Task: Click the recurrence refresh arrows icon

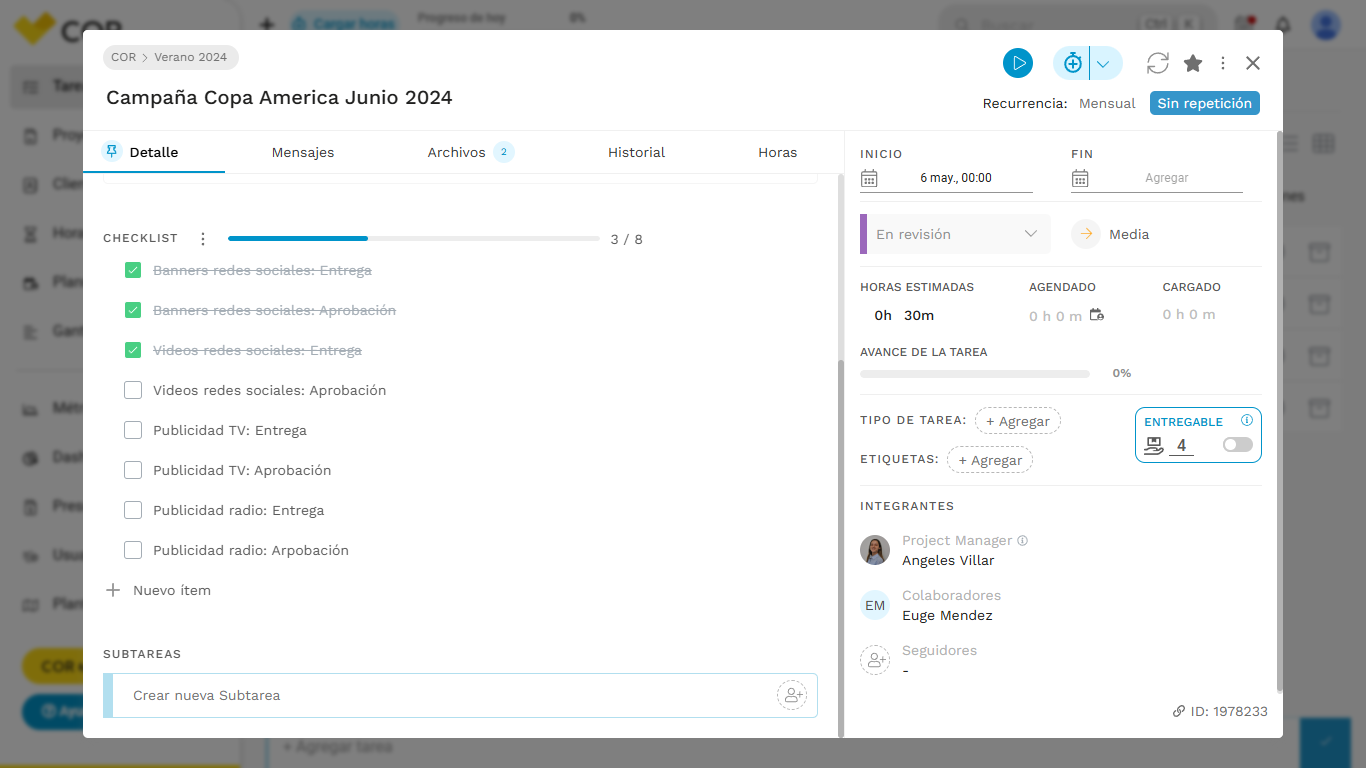Action: coord(1158,63)
